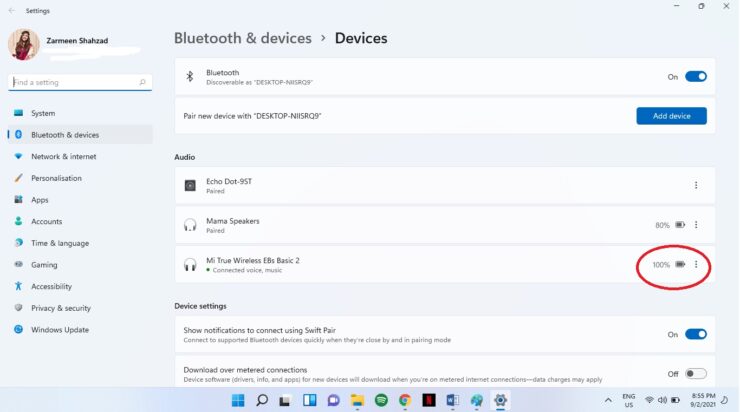Select Mi True Wireless EBs Basic 2 name
The height and width of the screenshot is (412, 740).
click(252, 261)
